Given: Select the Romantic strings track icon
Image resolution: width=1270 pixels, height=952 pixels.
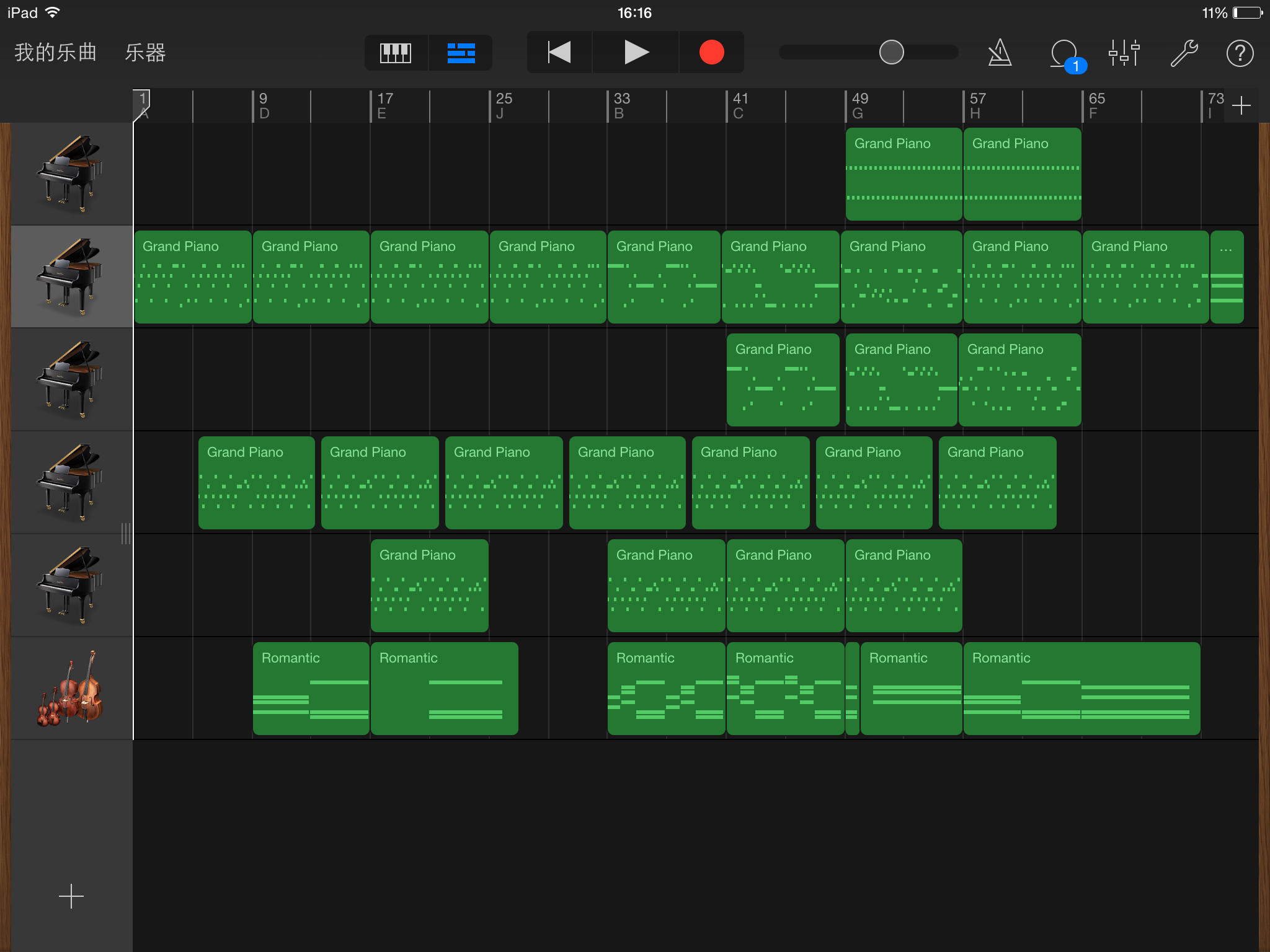Looking at the screenshot, I should [x=71, y=688].
